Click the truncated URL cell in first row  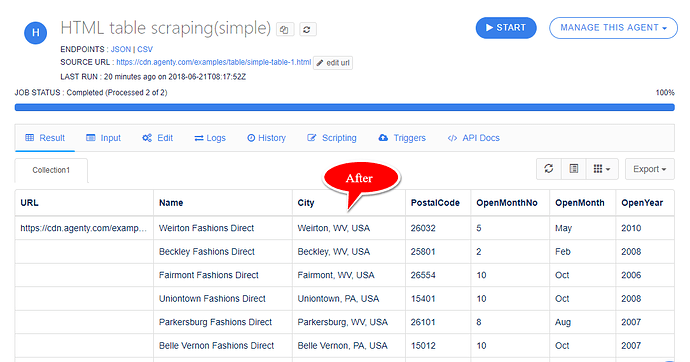(84, 228)
